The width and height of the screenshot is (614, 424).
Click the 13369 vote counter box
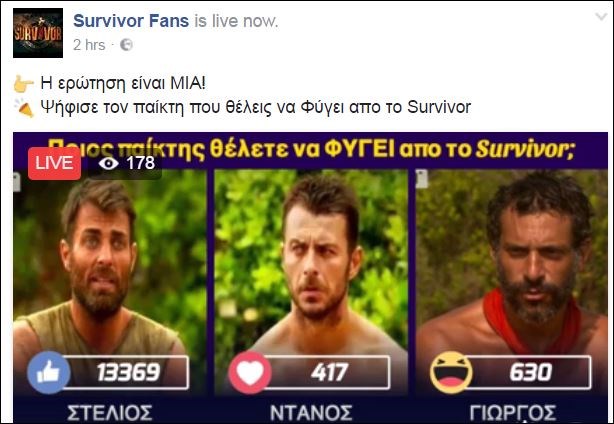coord(125,372)
